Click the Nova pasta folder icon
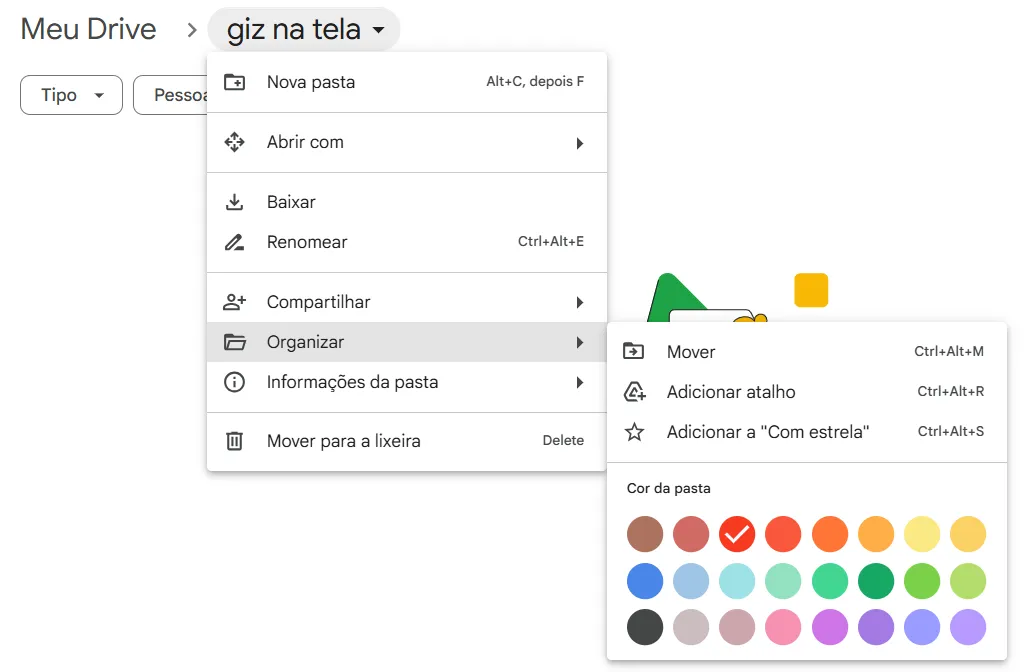 click(x=234, y=81)
